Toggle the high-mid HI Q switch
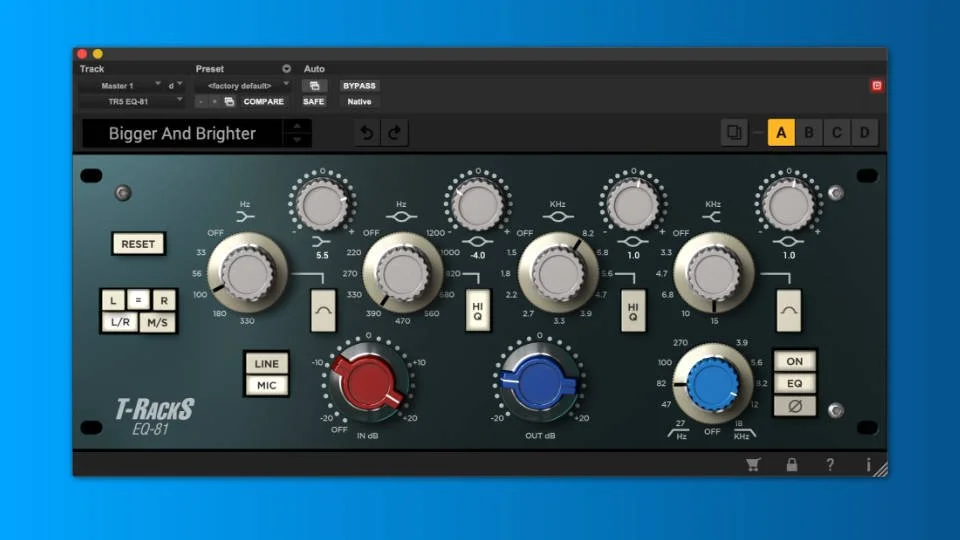 click(633, 311)
